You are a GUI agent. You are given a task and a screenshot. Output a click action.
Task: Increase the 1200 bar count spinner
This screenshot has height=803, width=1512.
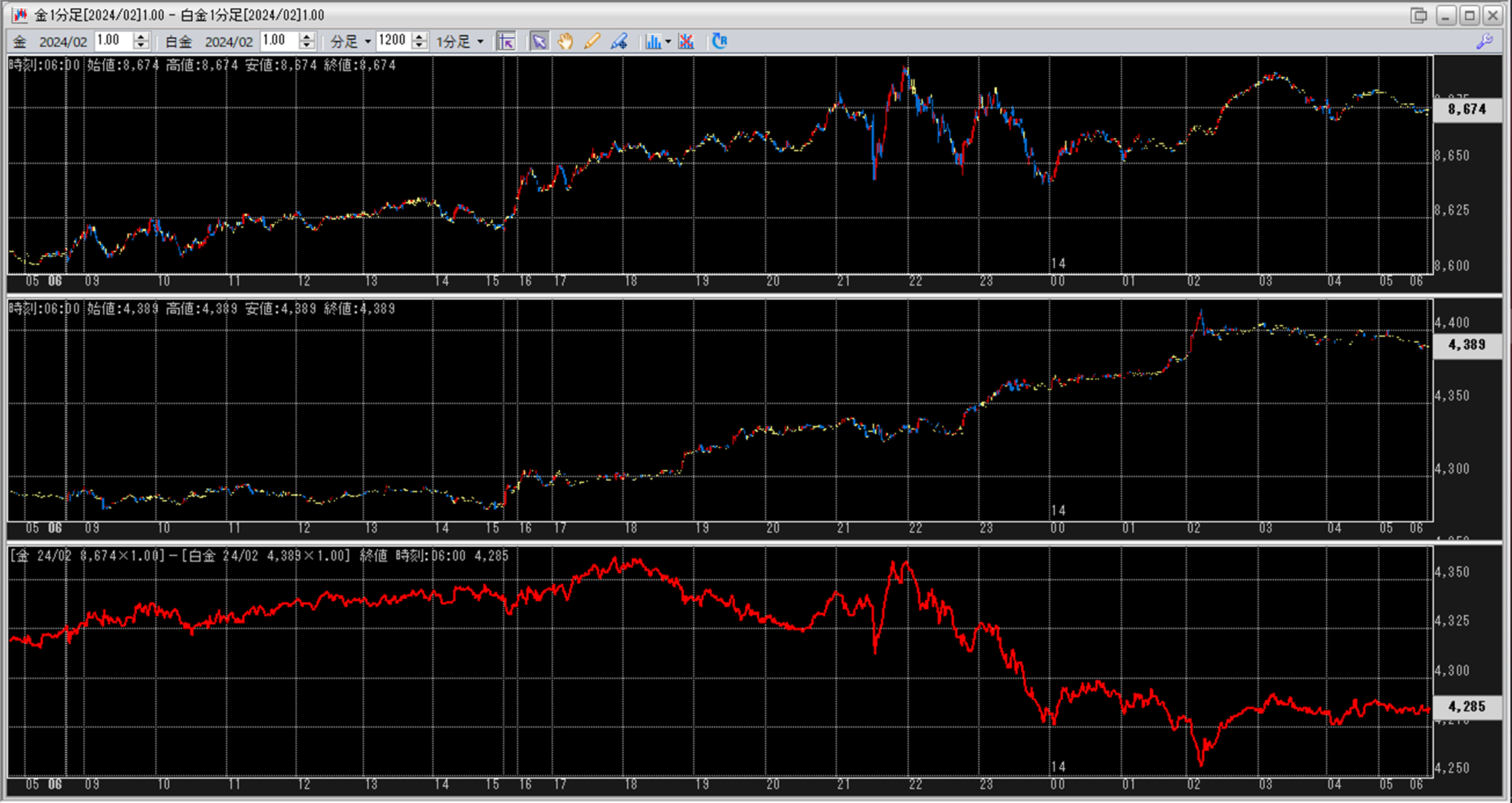419,37
